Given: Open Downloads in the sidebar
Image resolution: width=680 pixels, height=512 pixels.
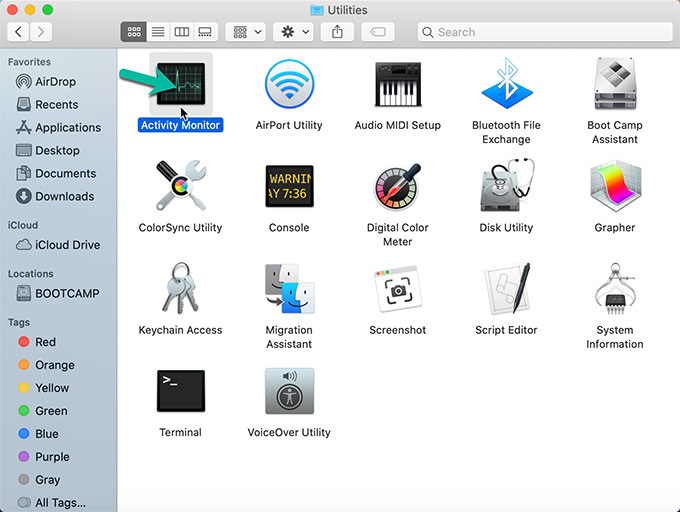Looking at the screenshot, I should [x=64, y=196].
